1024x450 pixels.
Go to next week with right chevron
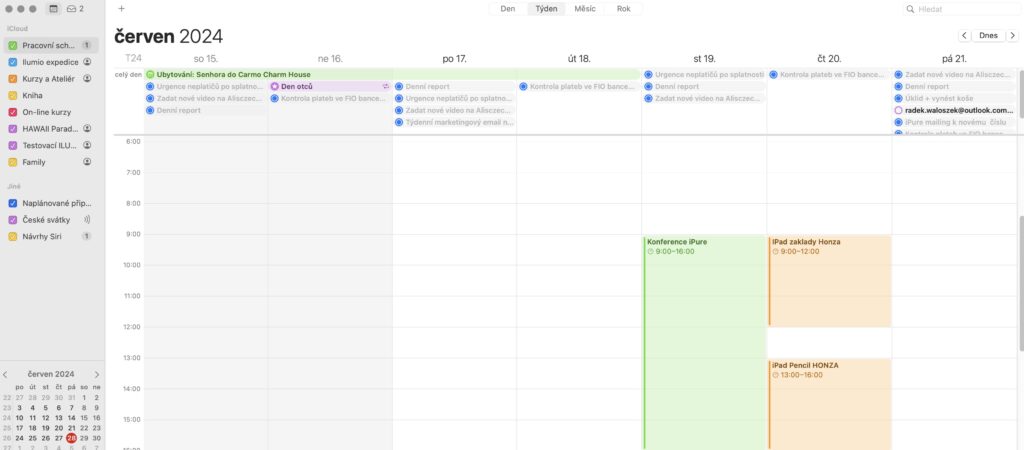[1012, 35]
